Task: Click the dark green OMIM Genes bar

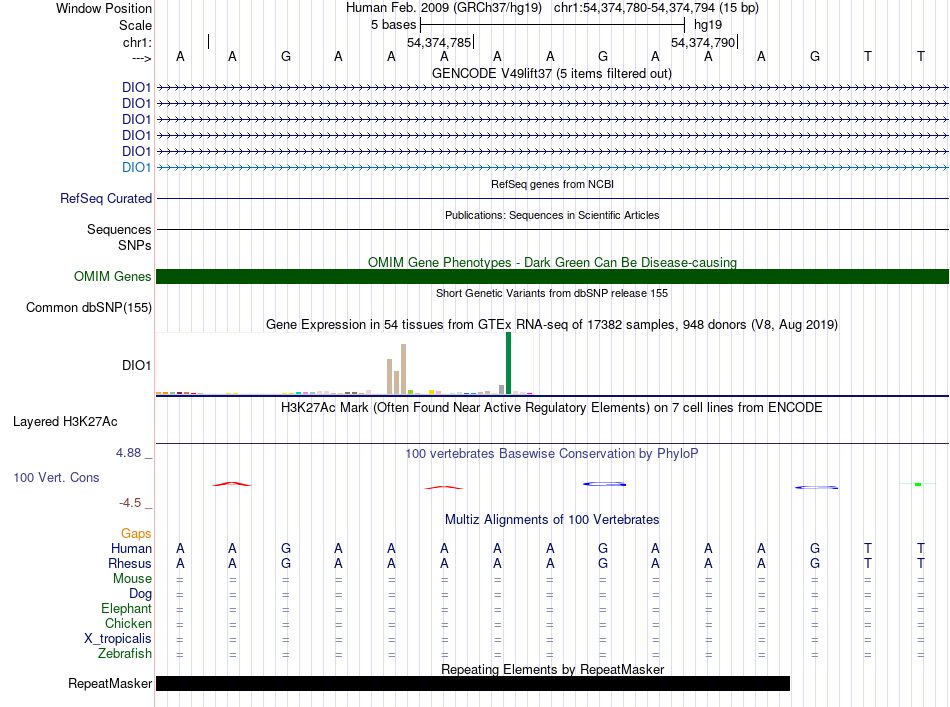Action: 552,276
